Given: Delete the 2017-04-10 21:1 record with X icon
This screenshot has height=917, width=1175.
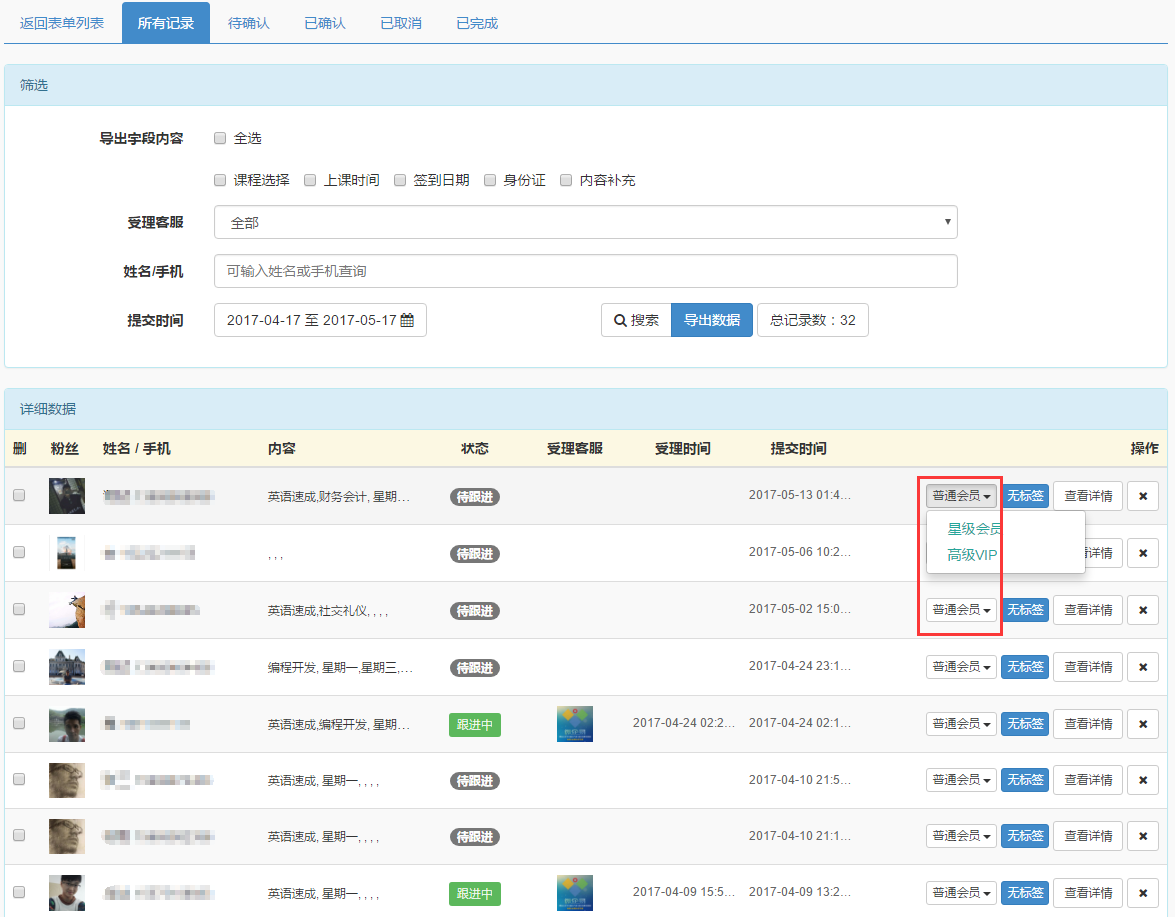Looking at the screenshot, I should tap(1143, 836).
